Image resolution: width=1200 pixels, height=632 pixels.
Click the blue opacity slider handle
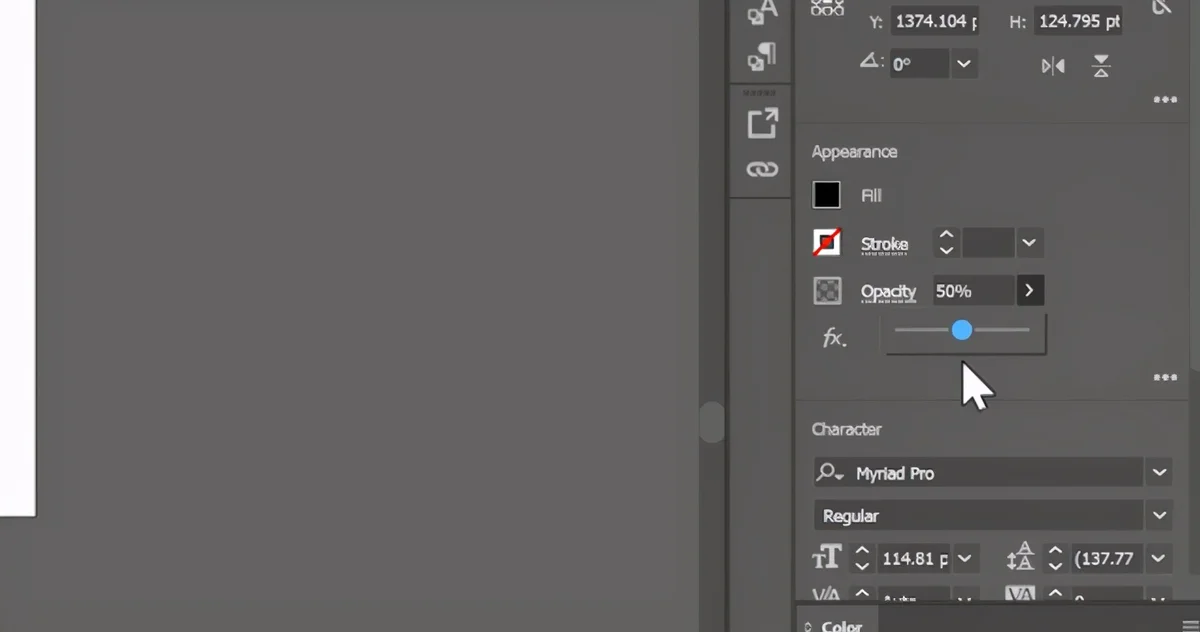point(961,329)
